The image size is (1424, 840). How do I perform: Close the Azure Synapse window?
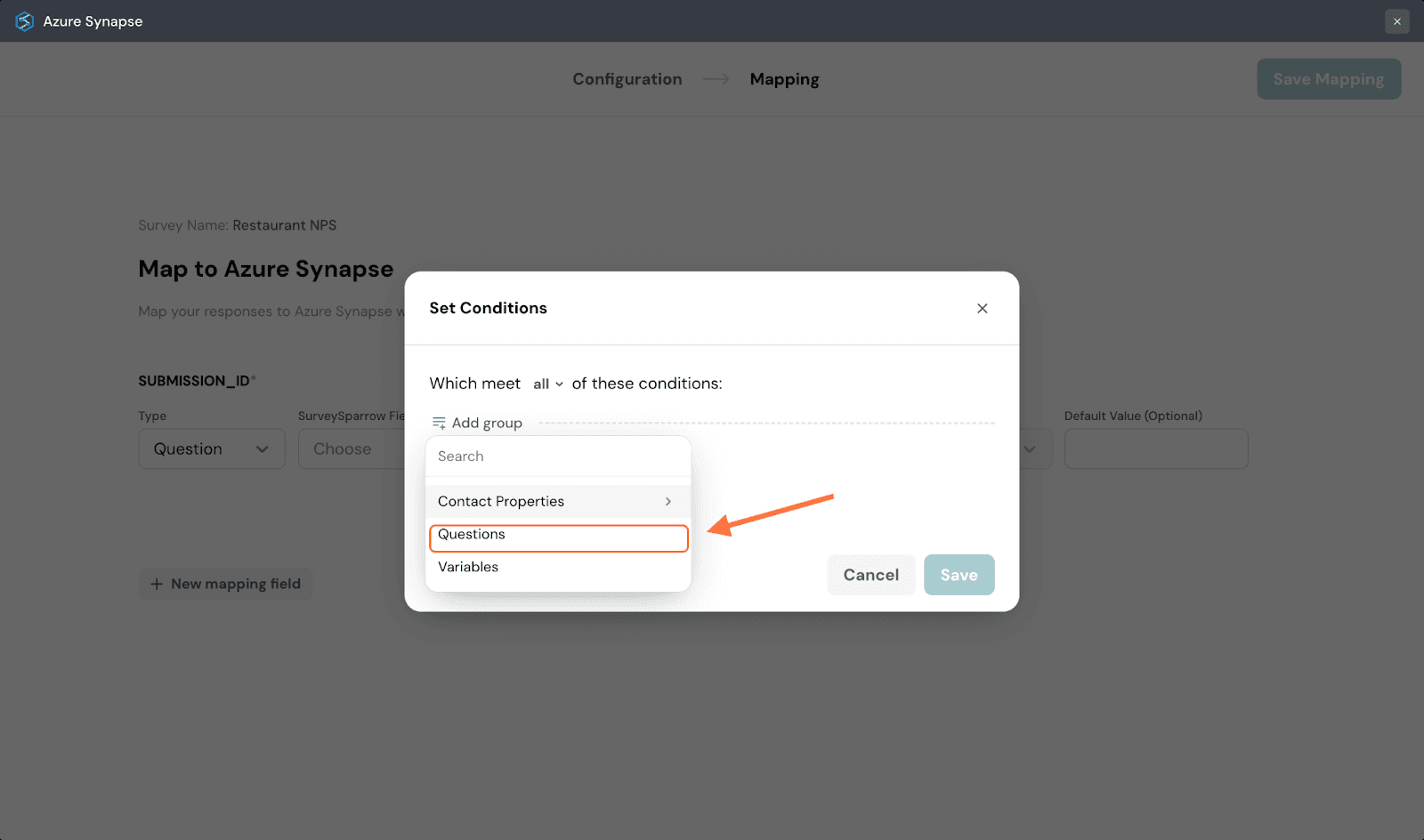(x=1396, y=21)
